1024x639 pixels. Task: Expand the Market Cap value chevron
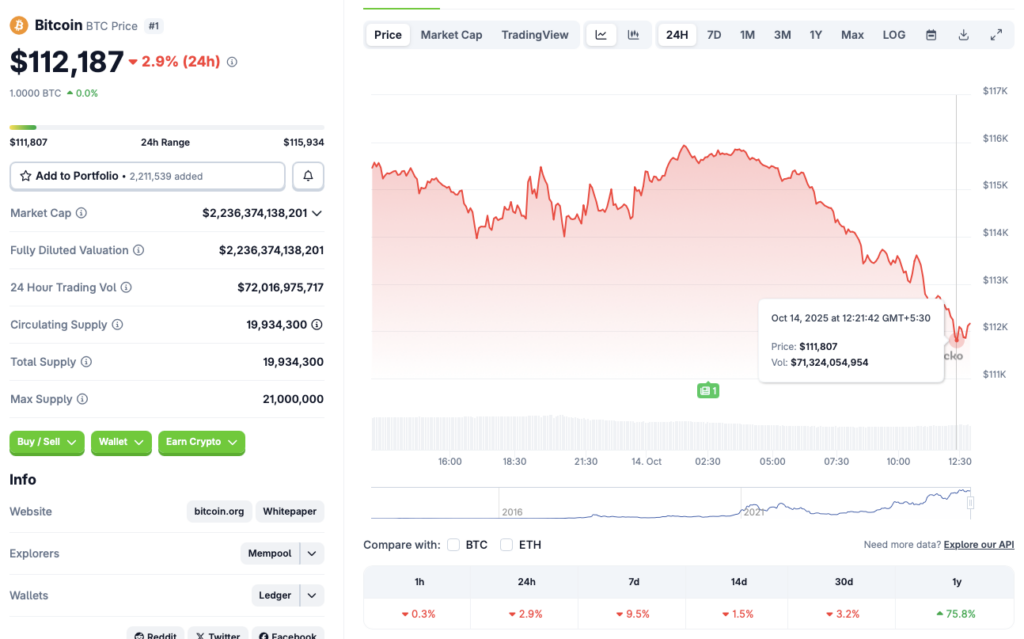(317, 213)
